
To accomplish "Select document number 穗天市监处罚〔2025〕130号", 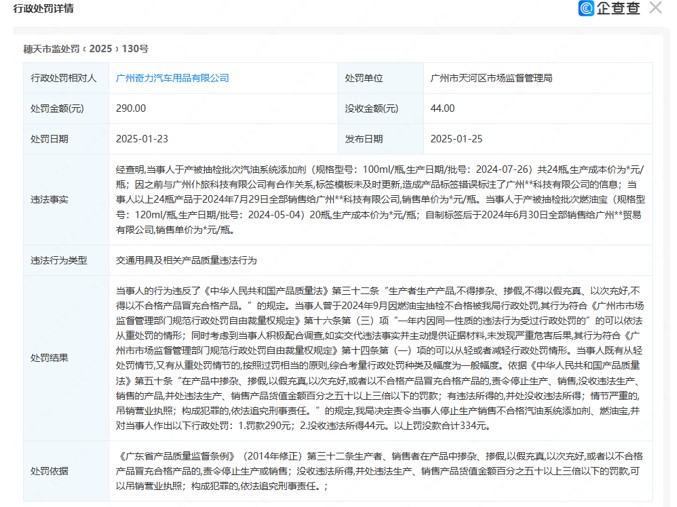I will [86, 48].
